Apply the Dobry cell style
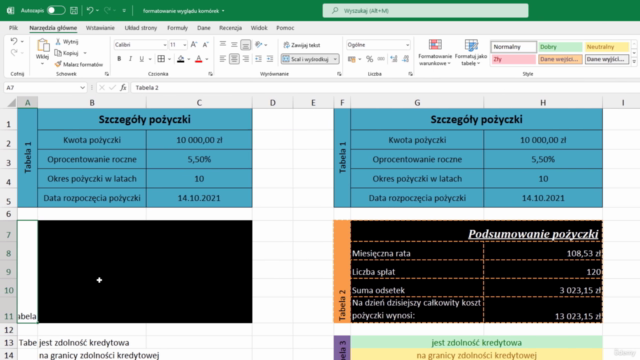 click(560, 47)
